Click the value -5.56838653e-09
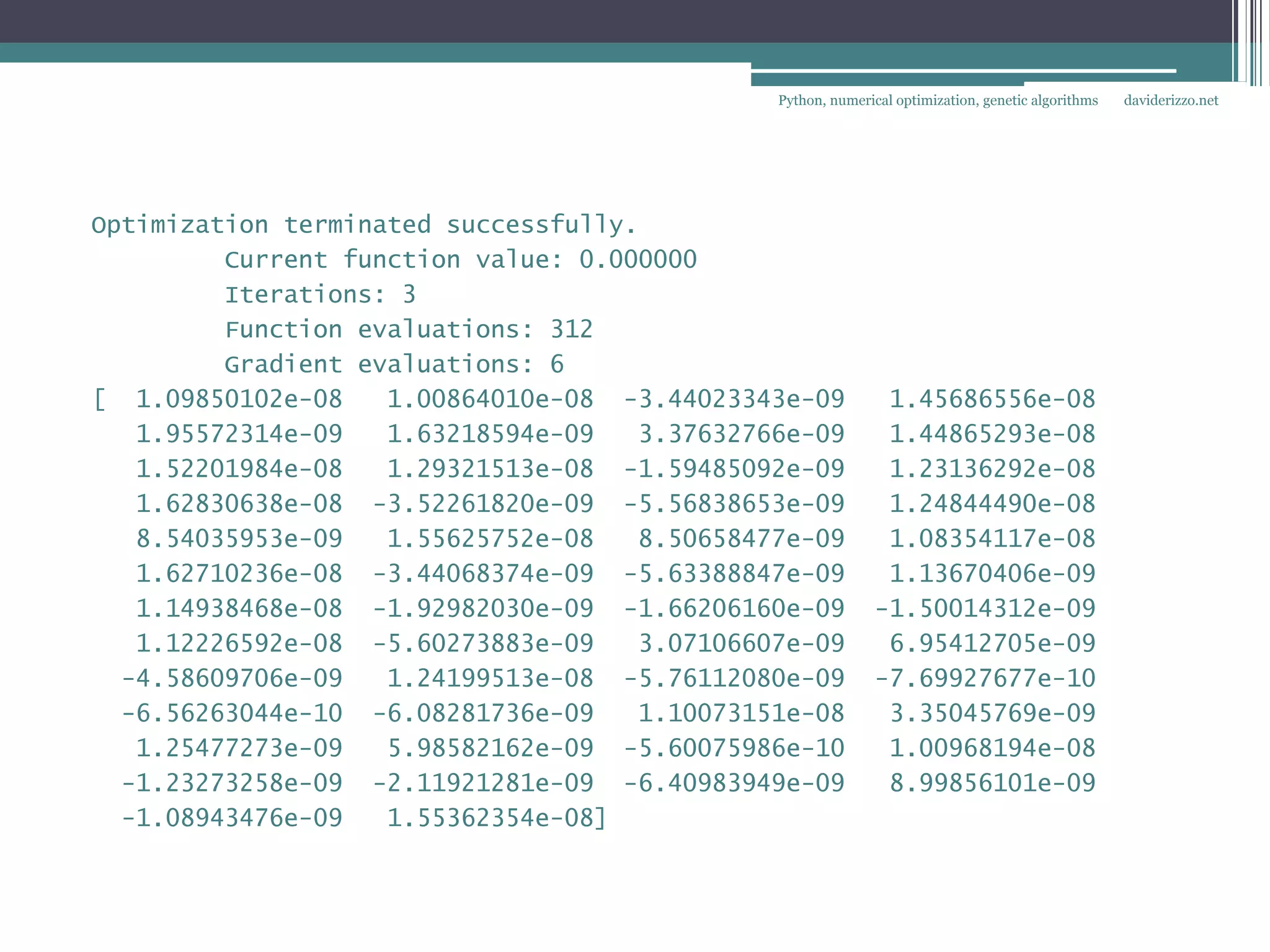The image size is (1270, 952). coord(734,504)
